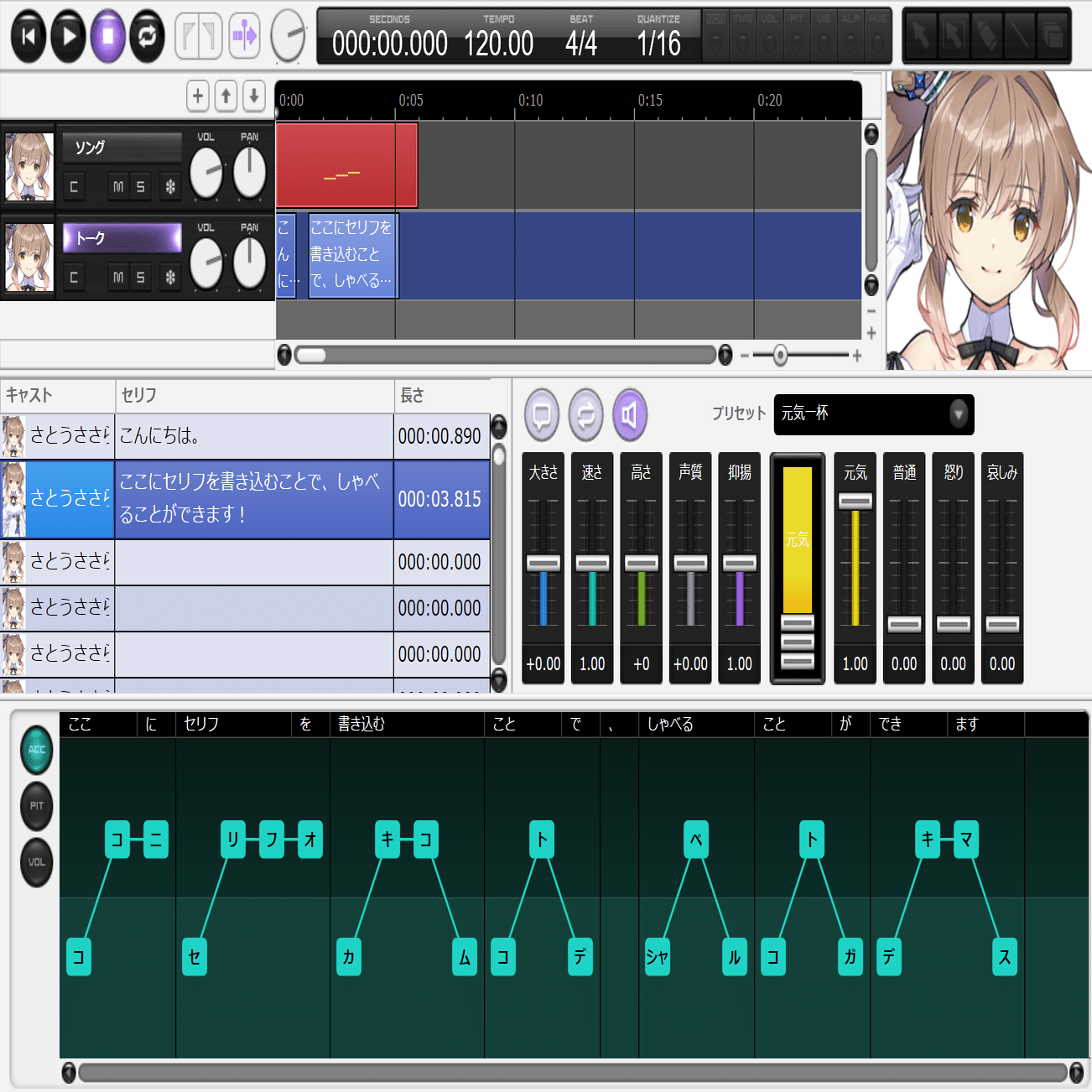
Task: Select the ソング track name button
Action: click(122, 148)
